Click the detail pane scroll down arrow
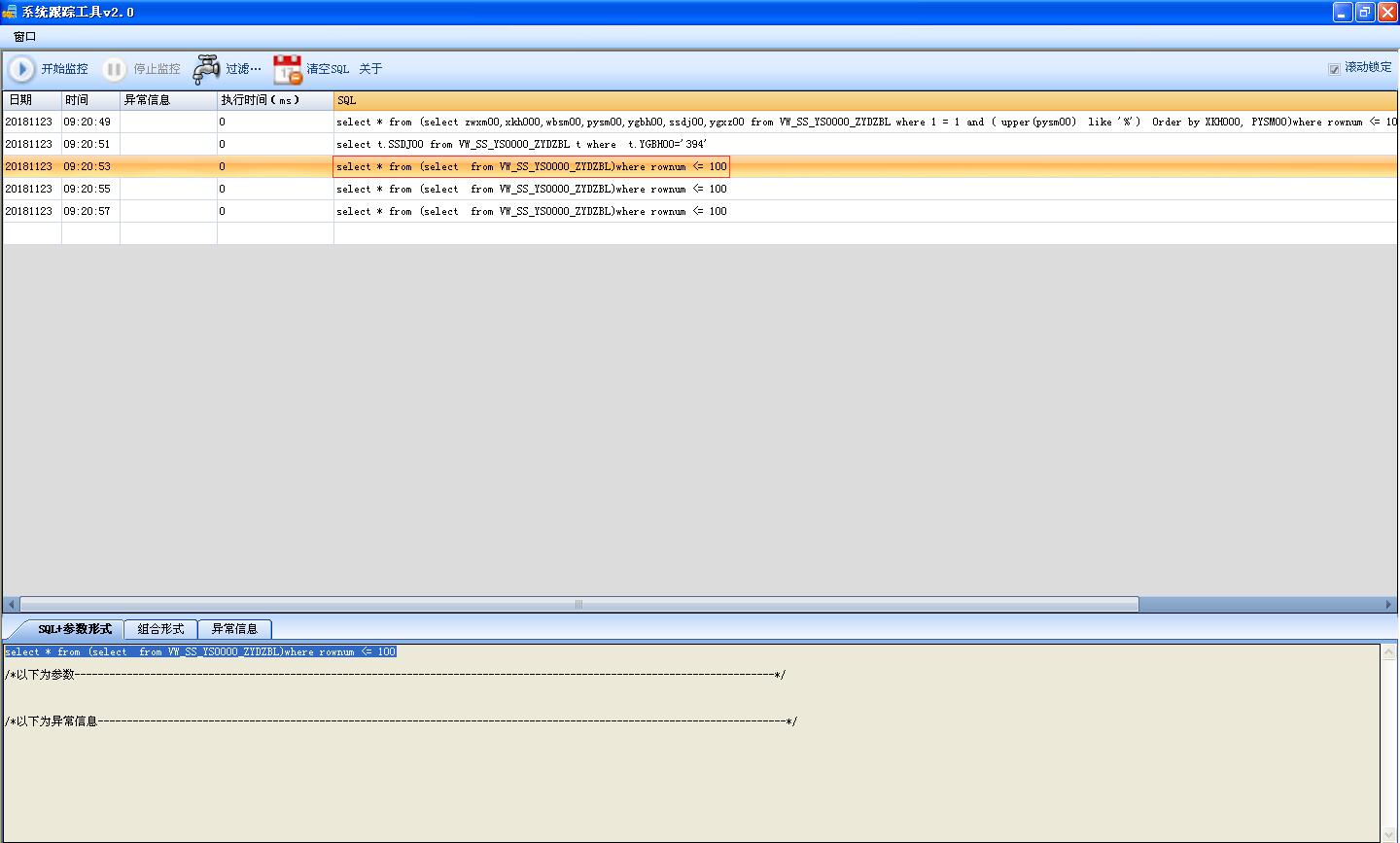Image resolution: width=1400 pixels, height=843 pixels. click(1389, 833)
